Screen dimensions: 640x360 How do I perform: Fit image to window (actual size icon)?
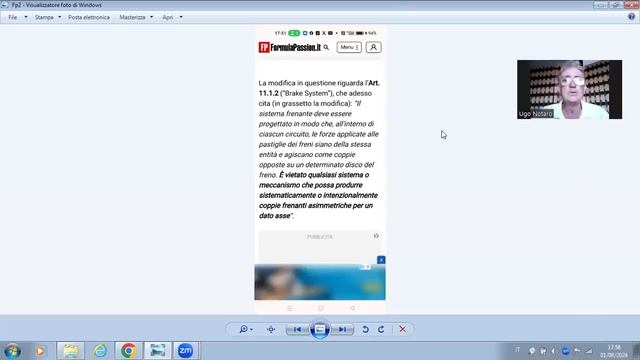click(271, 329)
